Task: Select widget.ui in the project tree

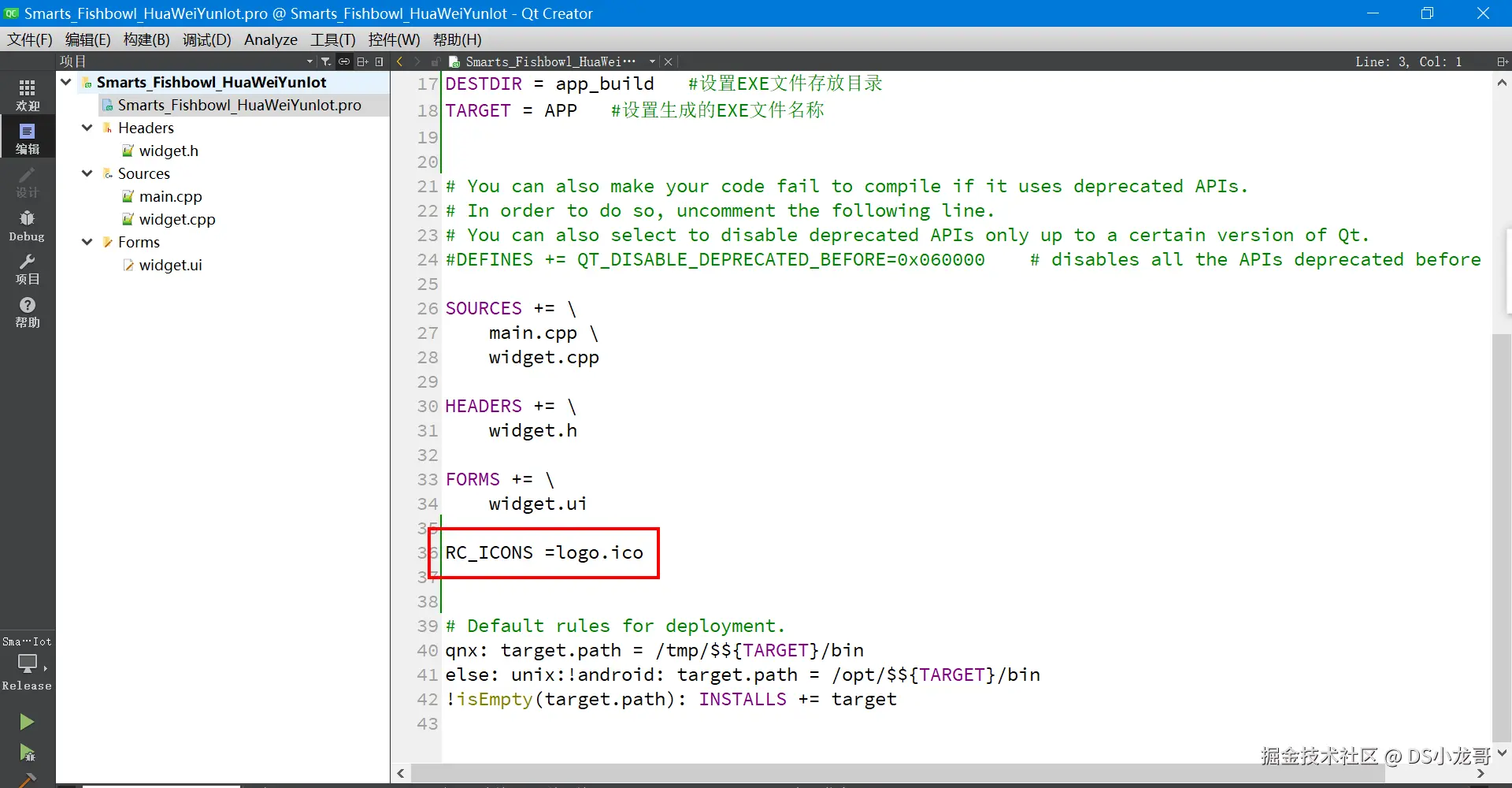Action: coord(170,265)
